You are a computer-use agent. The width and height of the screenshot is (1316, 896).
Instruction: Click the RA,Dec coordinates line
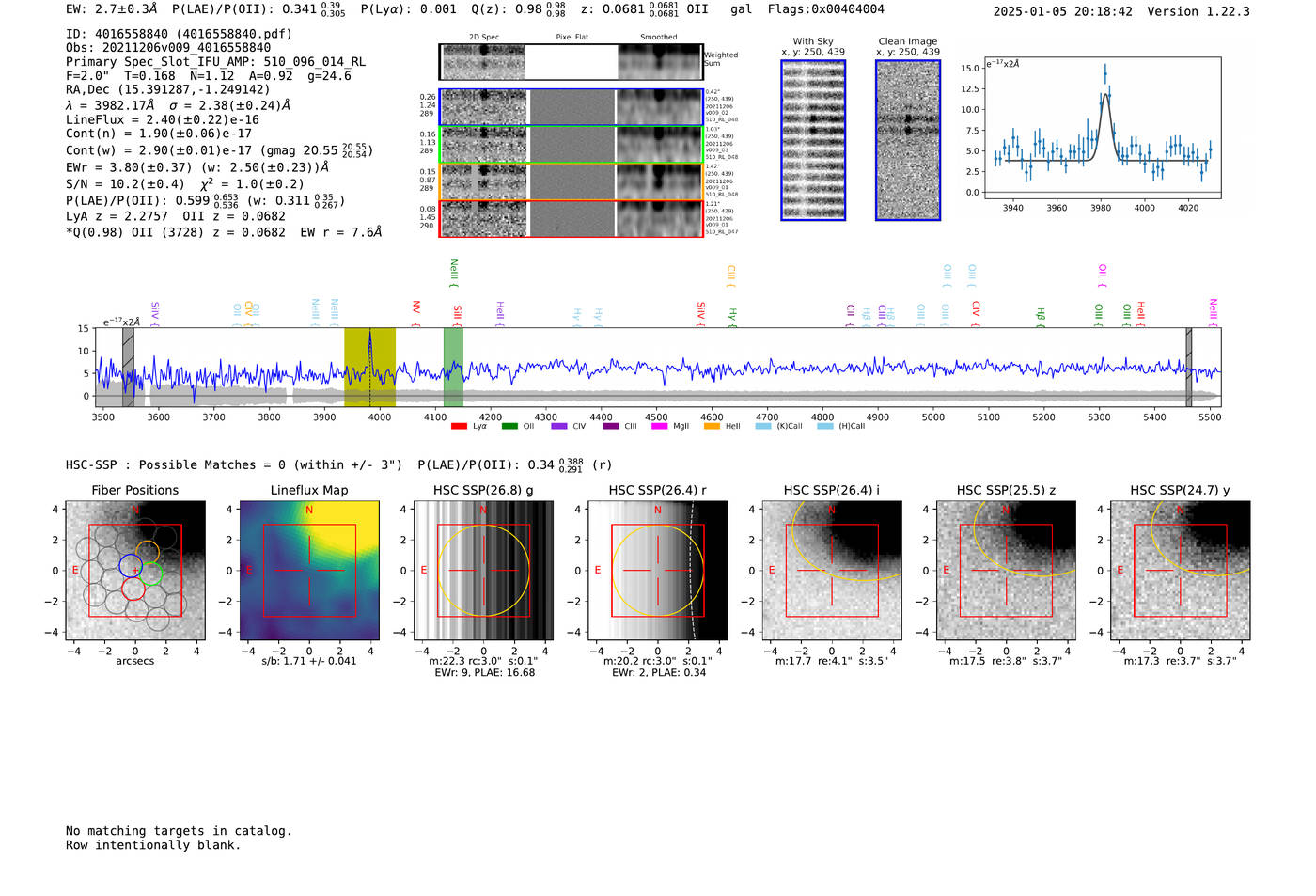click(168, 90)
